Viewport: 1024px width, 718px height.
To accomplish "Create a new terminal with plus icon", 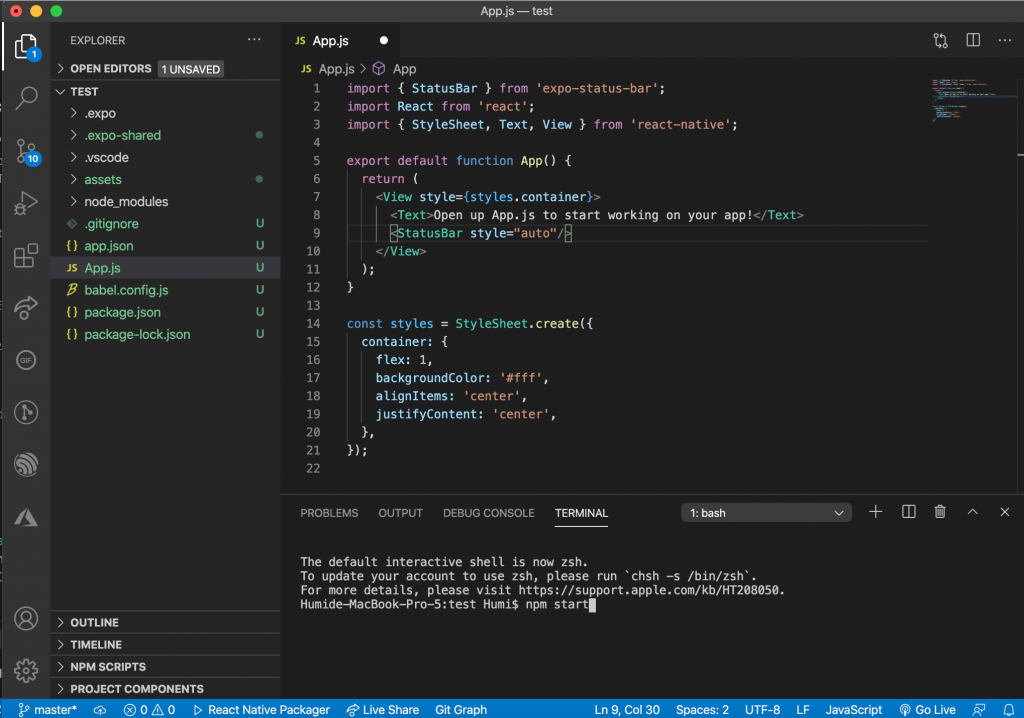I will [876, 512].
